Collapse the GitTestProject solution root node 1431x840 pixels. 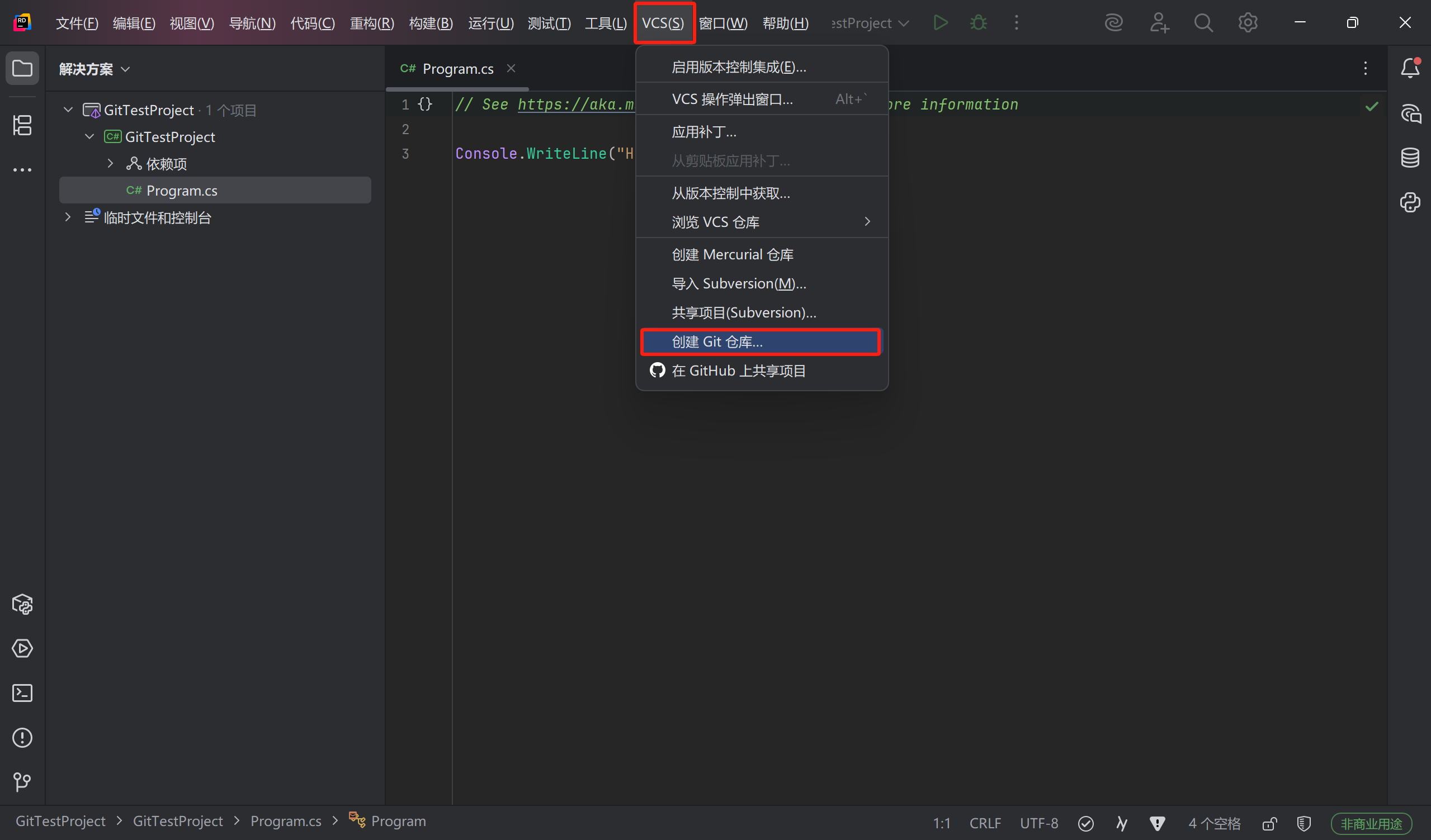coord(68,110)
